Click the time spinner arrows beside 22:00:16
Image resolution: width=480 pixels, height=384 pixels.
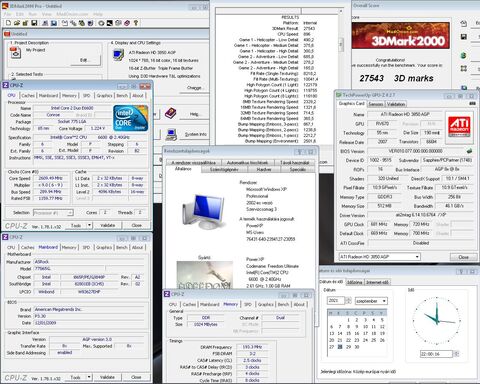pyautogui.click(x=456, y=354)
